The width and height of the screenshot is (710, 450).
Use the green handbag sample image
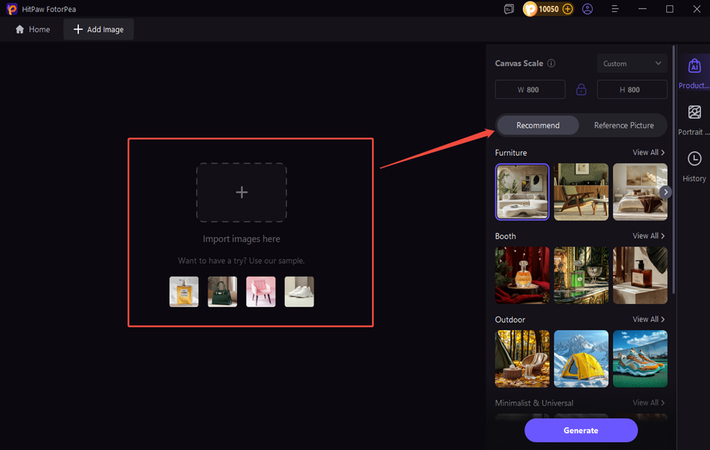tap(222, 292)
